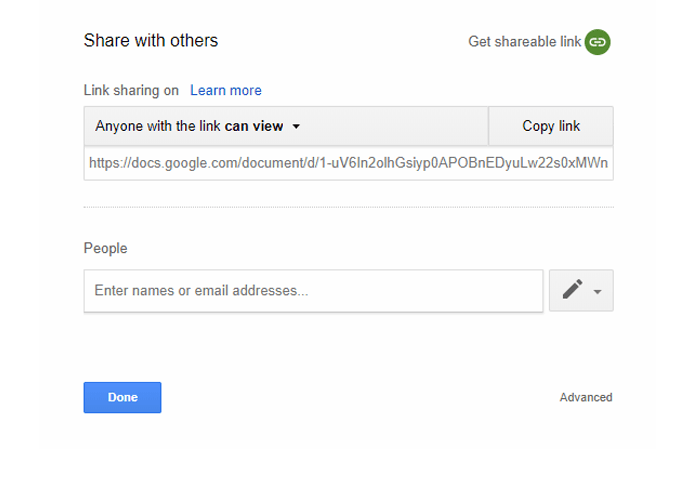This screenshot has width=680, height=480.
Task: Open the Learn more link
Action: click(226, 90)
